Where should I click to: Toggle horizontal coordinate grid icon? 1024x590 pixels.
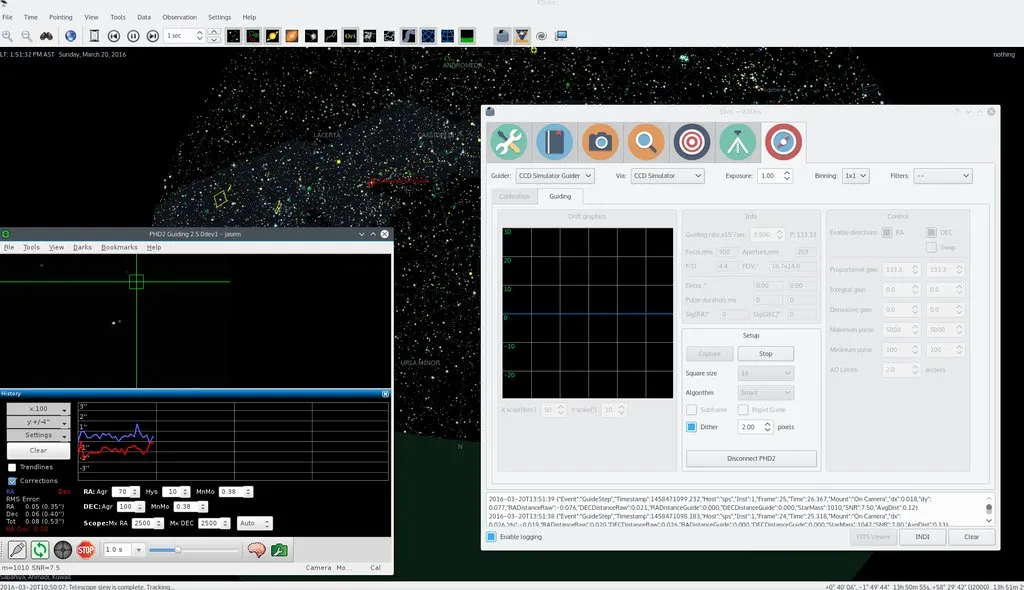click(447, 36)
